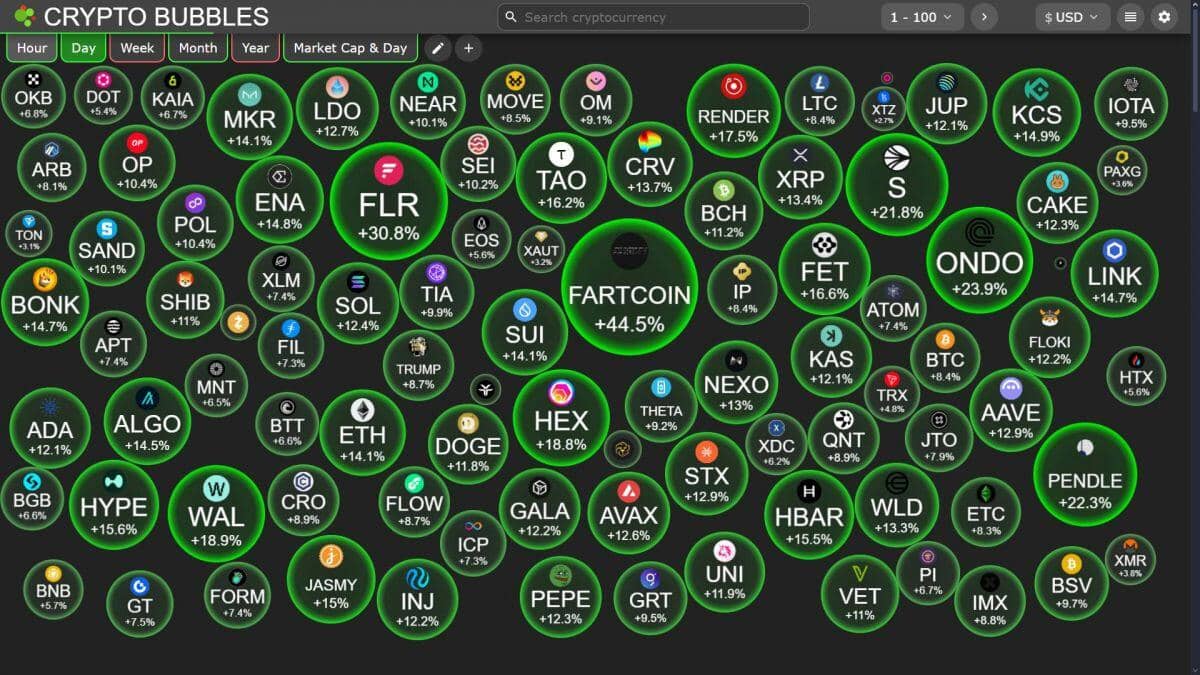Image resolution: width=1200 pixels, height=675 pixels.
Task: Click the UNI unicorn bubble icon
Action: coord(725,551)
